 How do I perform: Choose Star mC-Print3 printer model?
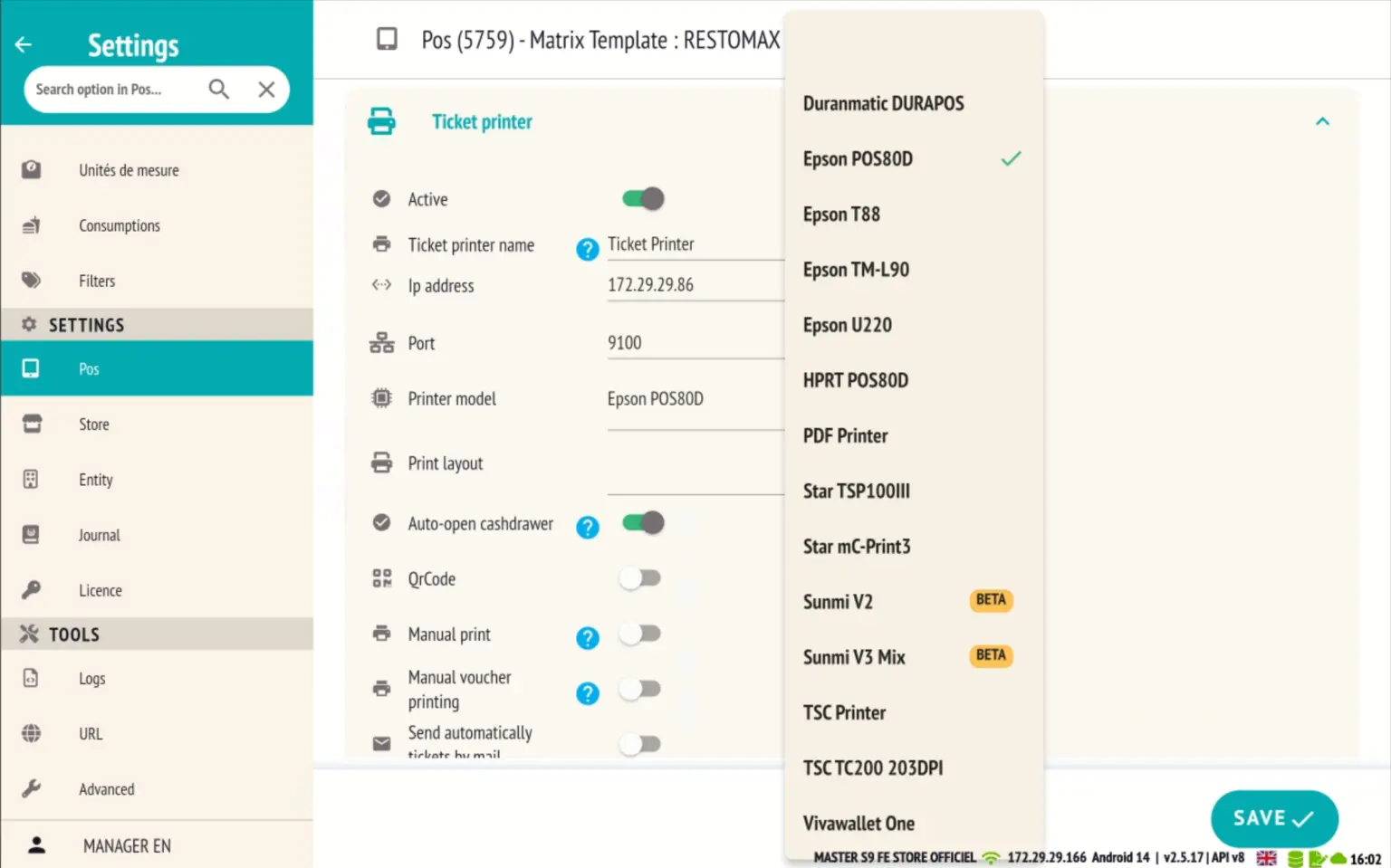click(x=915, y=546)
